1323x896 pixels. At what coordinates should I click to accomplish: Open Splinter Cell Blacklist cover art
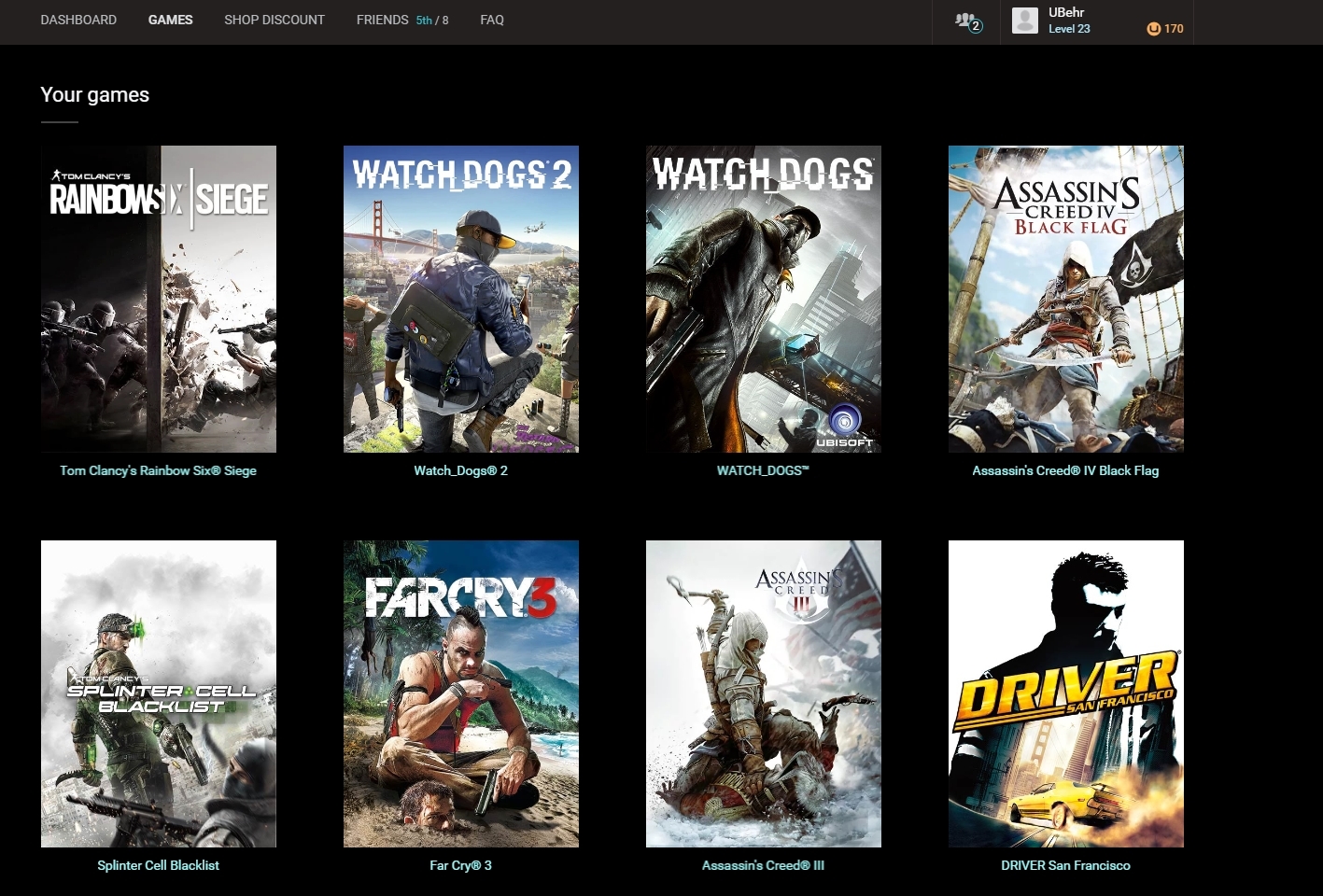(159, 693)
